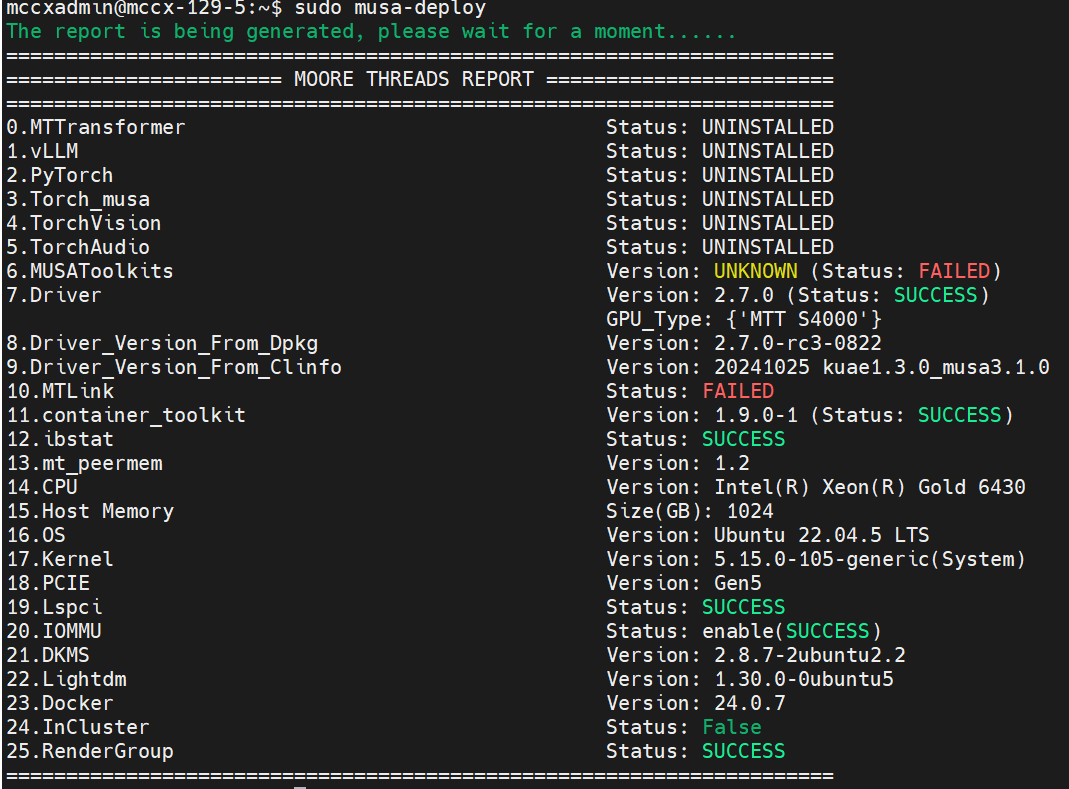Click container_toolkit version '1.9.0-1'
Screen dimensions: 1069x789
click(755, 415)
